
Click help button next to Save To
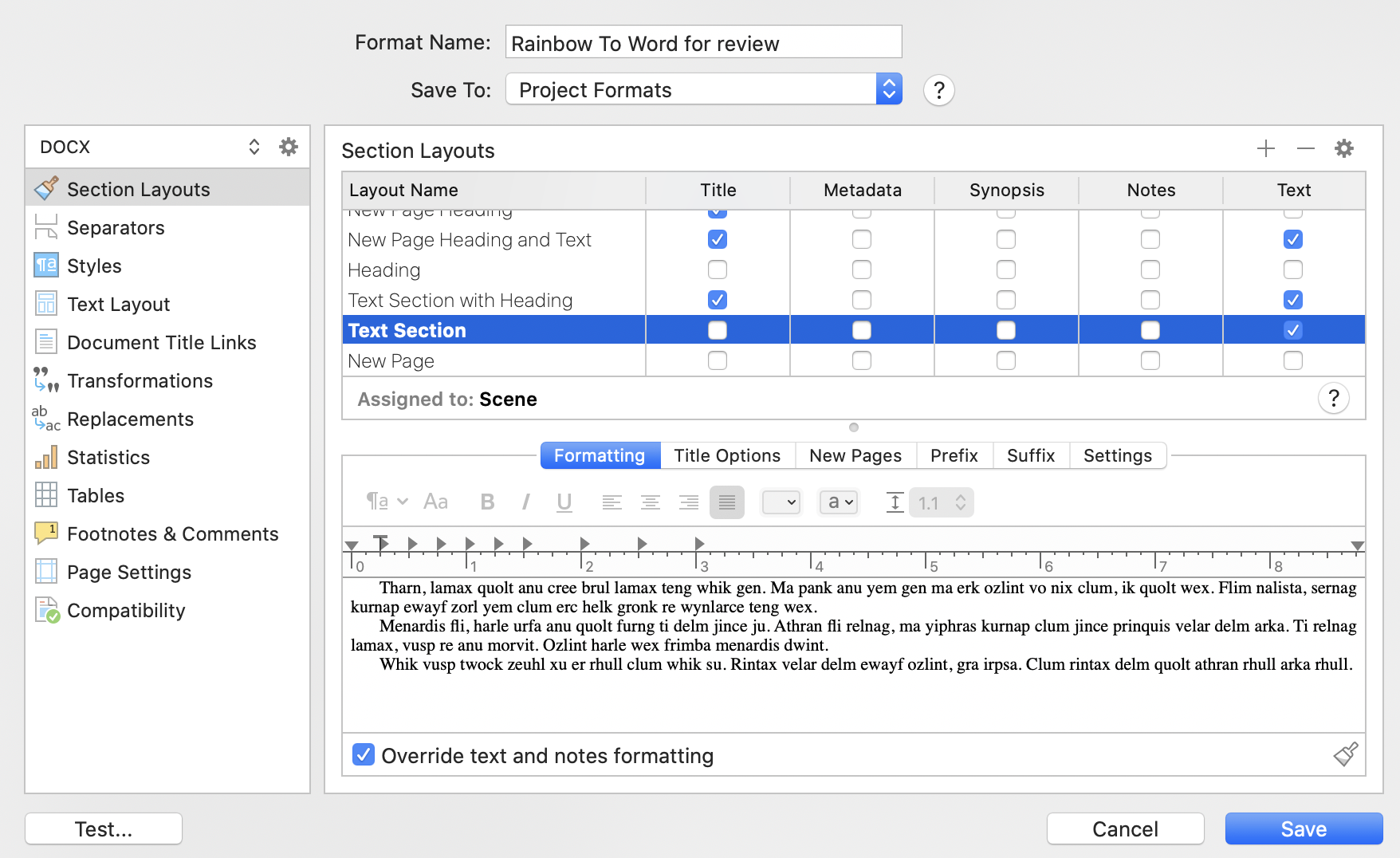[939, 90]
